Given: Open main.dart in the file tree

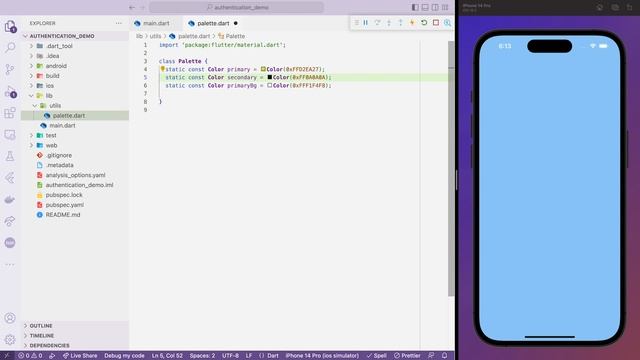Looking at the screenshot, I should click(62, 125).
